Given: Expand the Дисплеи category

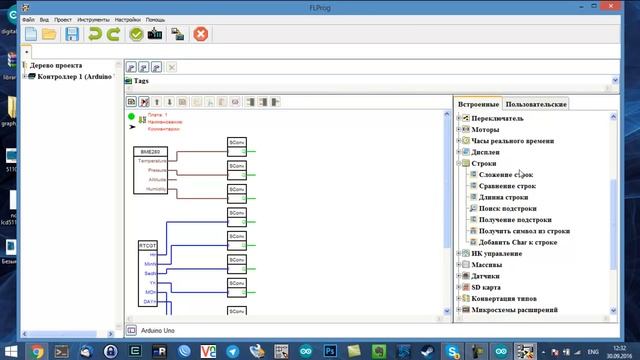Looking at the screenshot, I should pos(458,152).
